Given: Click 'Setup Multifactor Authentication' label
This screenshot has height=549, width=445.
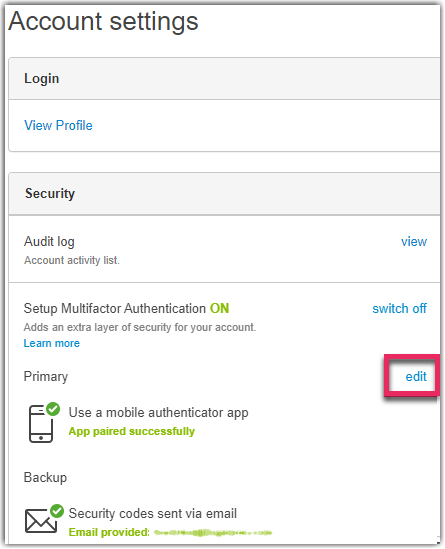Looking at the screenshot, I should [x=115, y=308].
